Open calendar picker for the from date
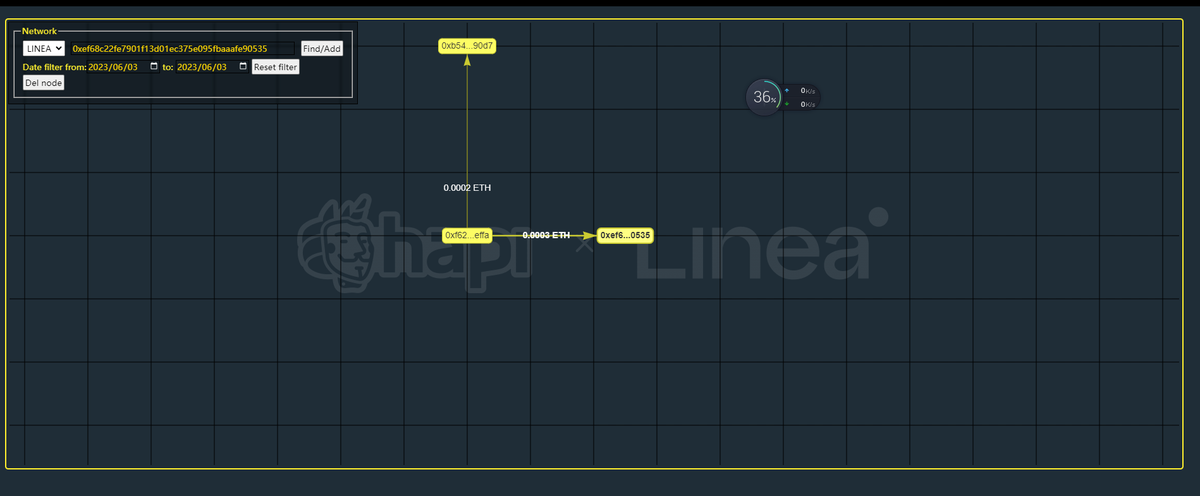The image size is (1200, 496). click(154, 67)
